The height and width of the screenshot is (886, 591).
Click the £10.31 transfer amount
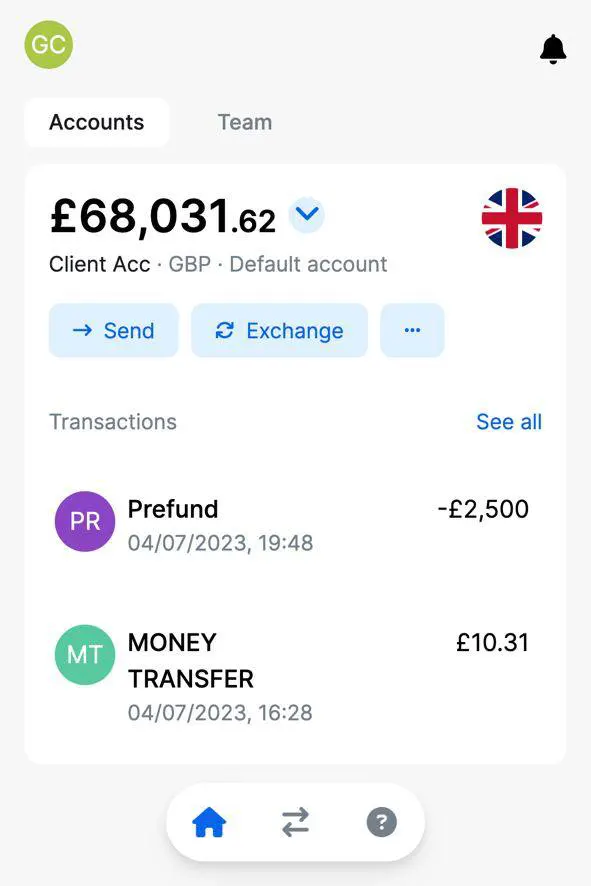click(492, 642)
